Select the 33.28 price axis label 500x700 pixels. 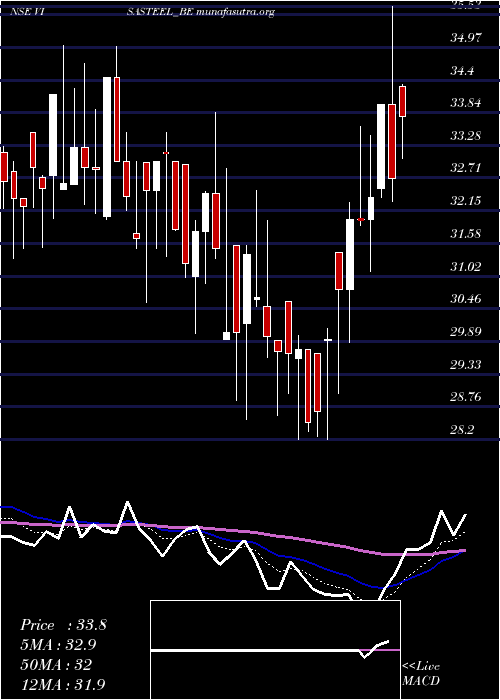466,135
